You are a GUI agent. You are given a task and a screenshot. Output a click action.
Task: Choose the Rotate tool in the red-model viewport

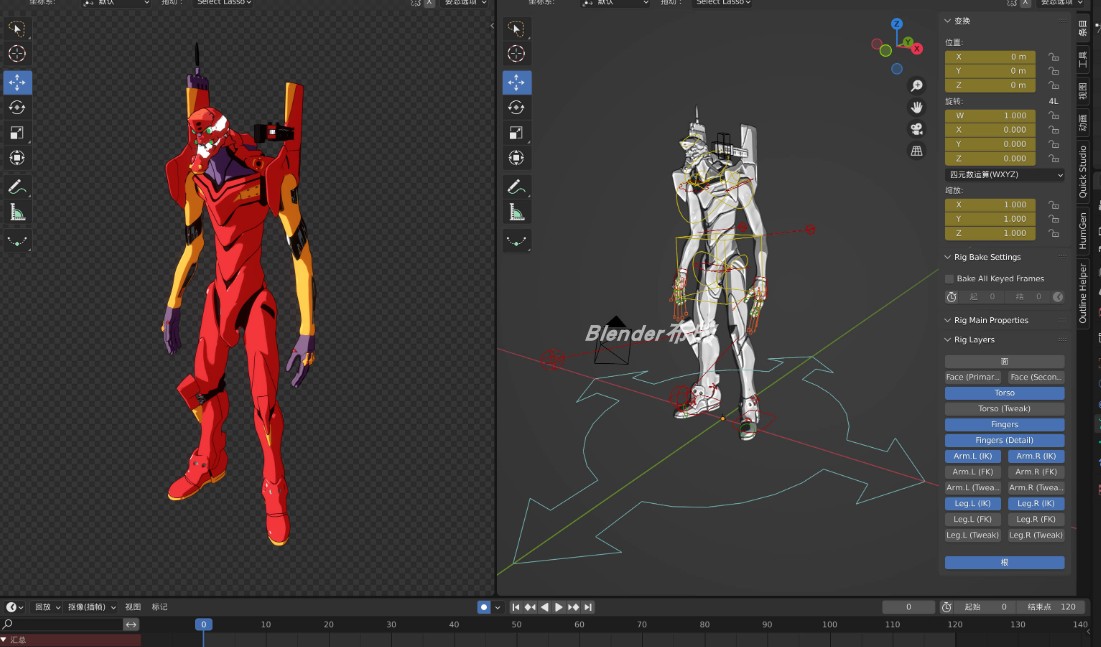coord(17,107)
